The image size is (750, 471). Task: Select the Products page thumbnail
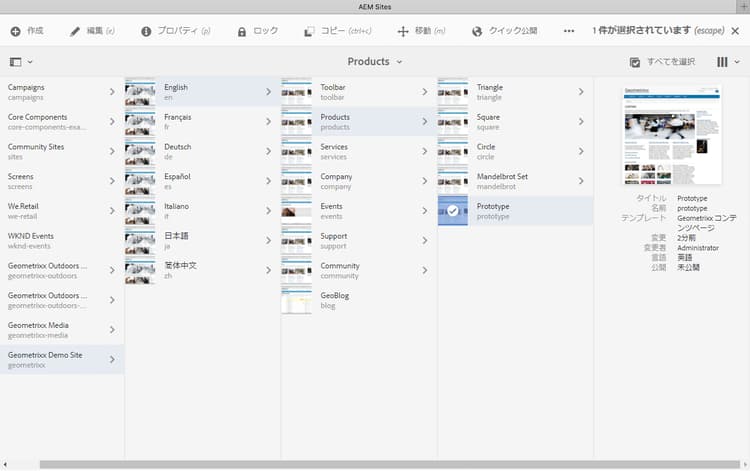click(x=297, y=121)
